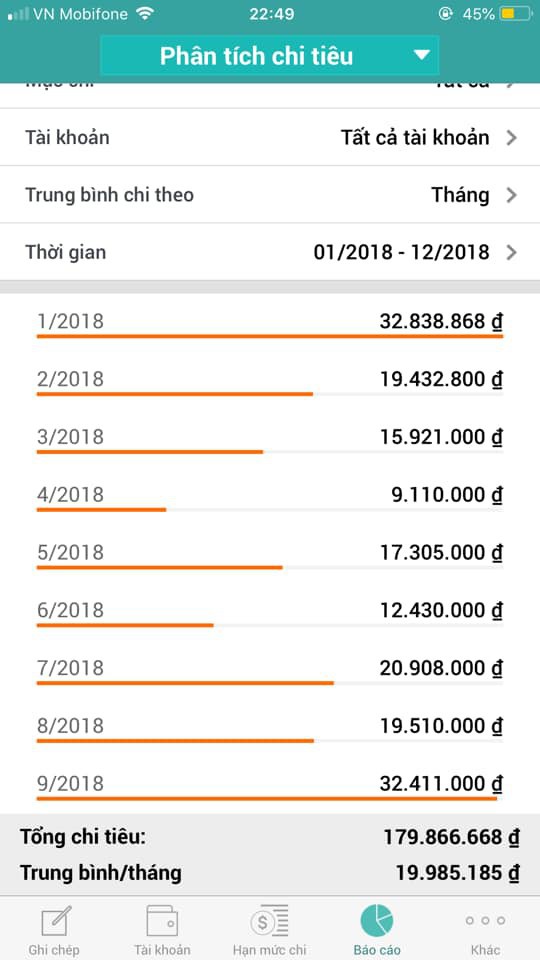Select the 1/2018 spending row
This screenshot has width=540, height=960.
pos(270,322)
